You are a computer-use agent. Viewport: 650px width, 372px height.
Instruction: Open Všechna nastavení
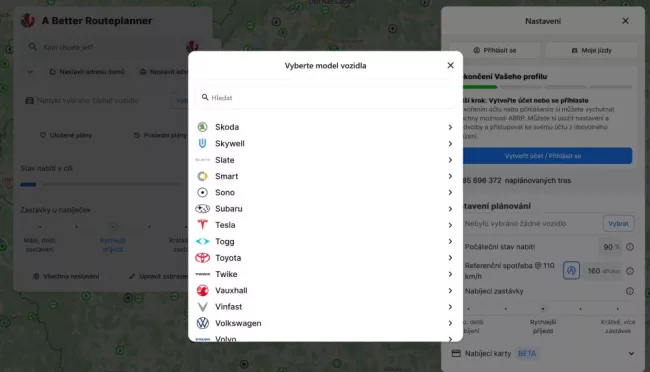(x=66, y=276)
